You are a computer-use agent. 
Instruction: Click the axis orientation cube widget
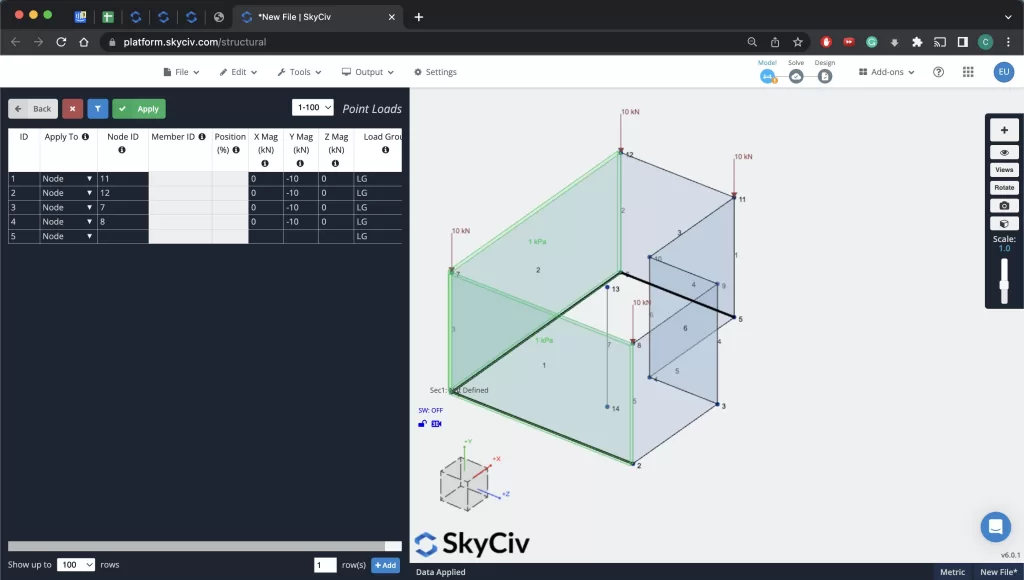(464, 484)
